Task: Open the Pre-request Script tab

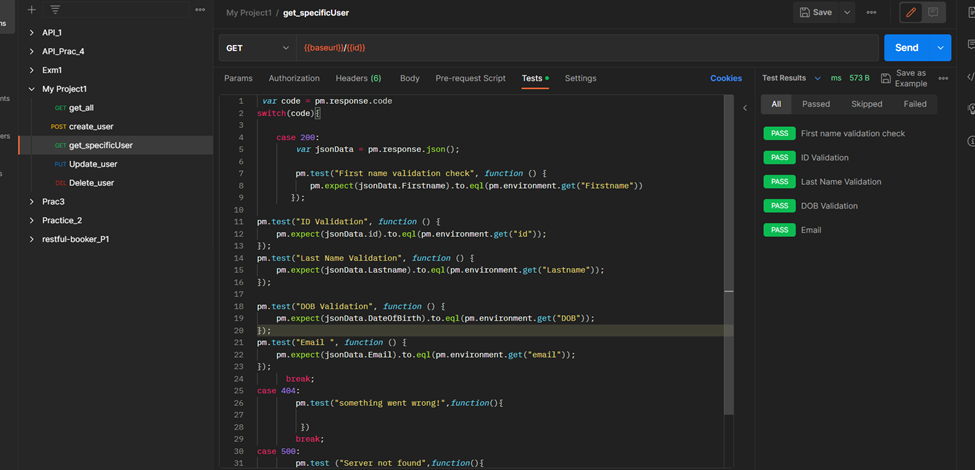Action: click(x=470, y=78)
